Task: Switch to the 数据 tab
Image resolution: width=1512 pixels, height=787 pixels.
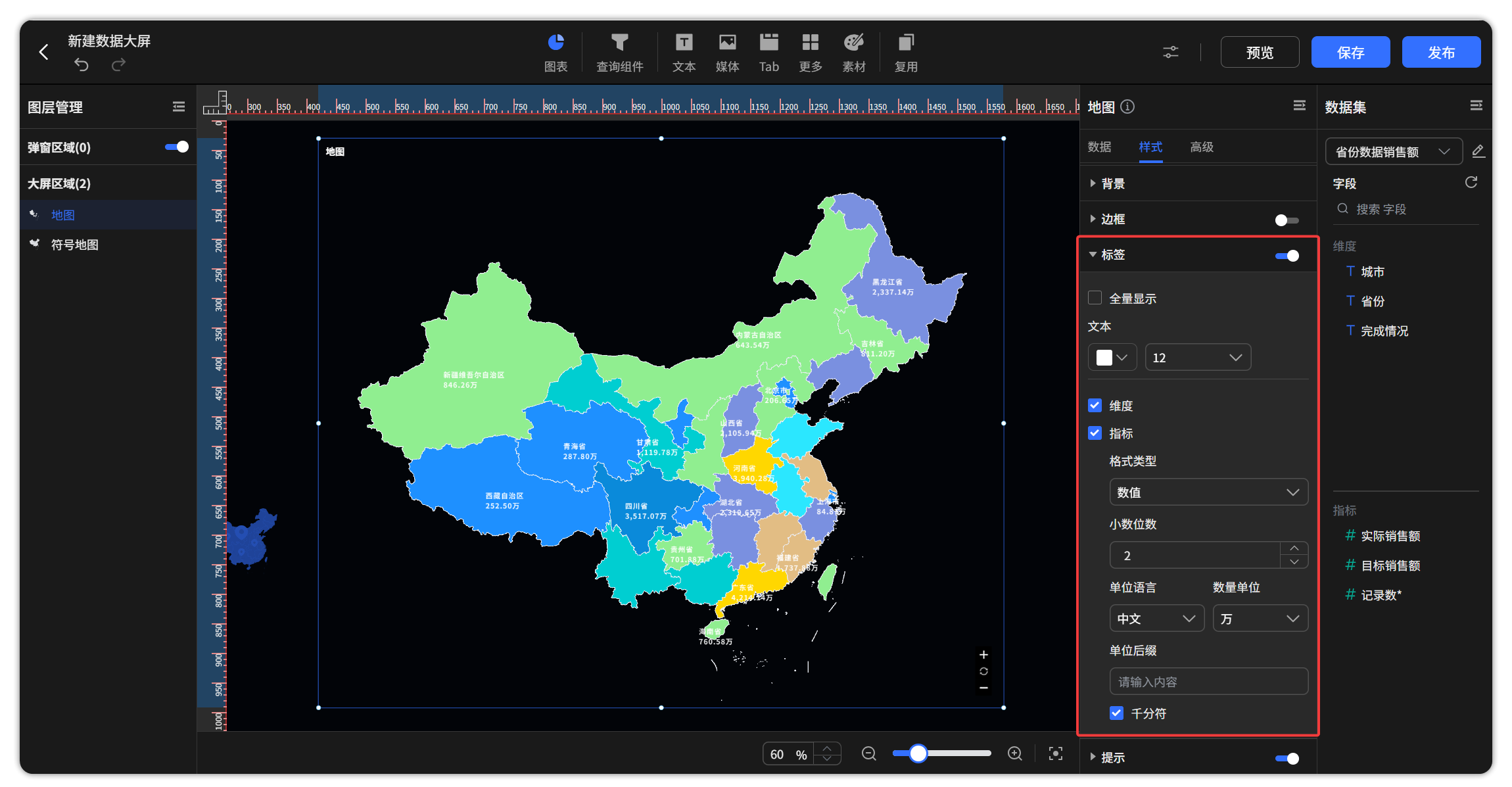Action: tap(1099, 147)
